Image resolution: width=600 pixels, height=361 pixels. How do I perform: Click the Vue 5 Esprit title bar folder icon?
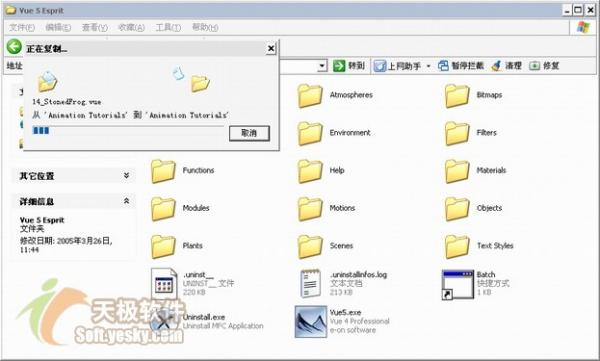point(11,10)
